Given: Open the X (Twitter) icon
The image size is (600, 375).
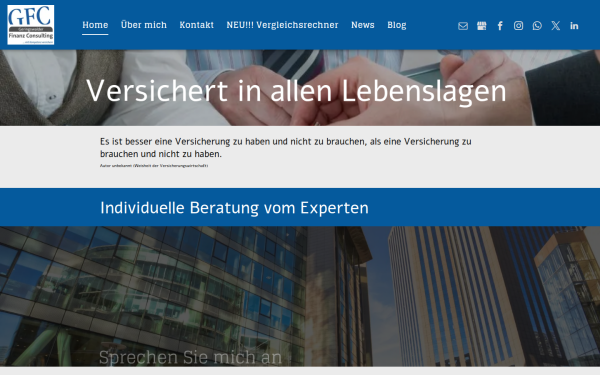Looking at the screenshot, I should pyautogui.click(x=556, y=26).
